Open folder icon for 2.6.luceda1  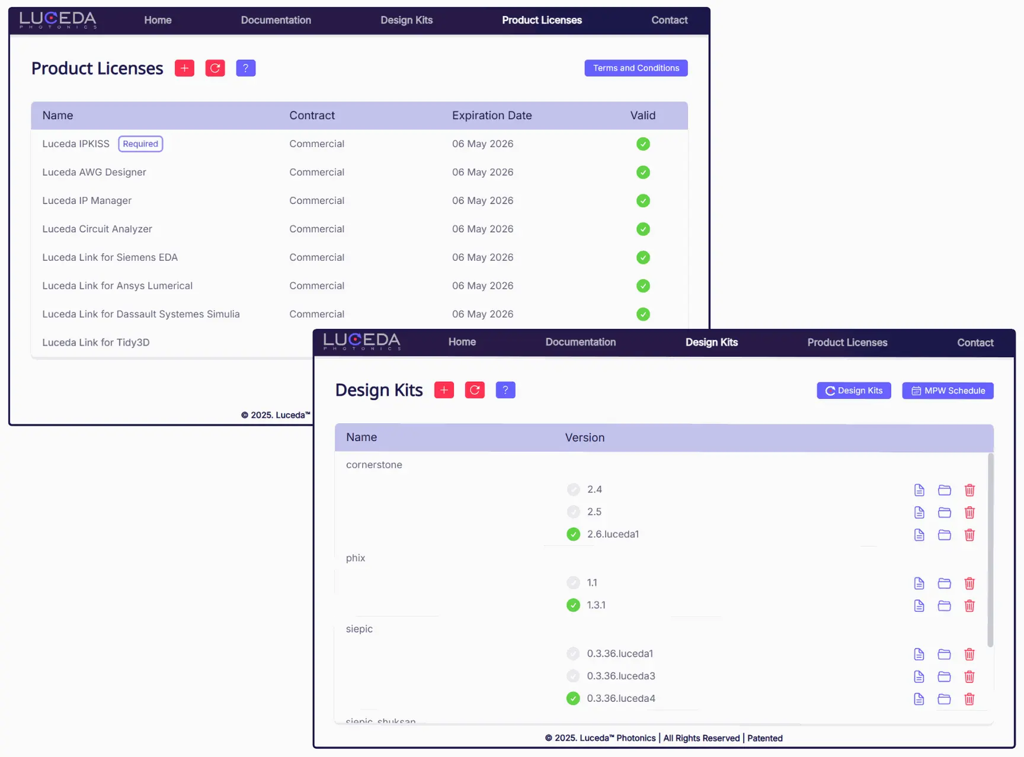(x=944, y=535)
